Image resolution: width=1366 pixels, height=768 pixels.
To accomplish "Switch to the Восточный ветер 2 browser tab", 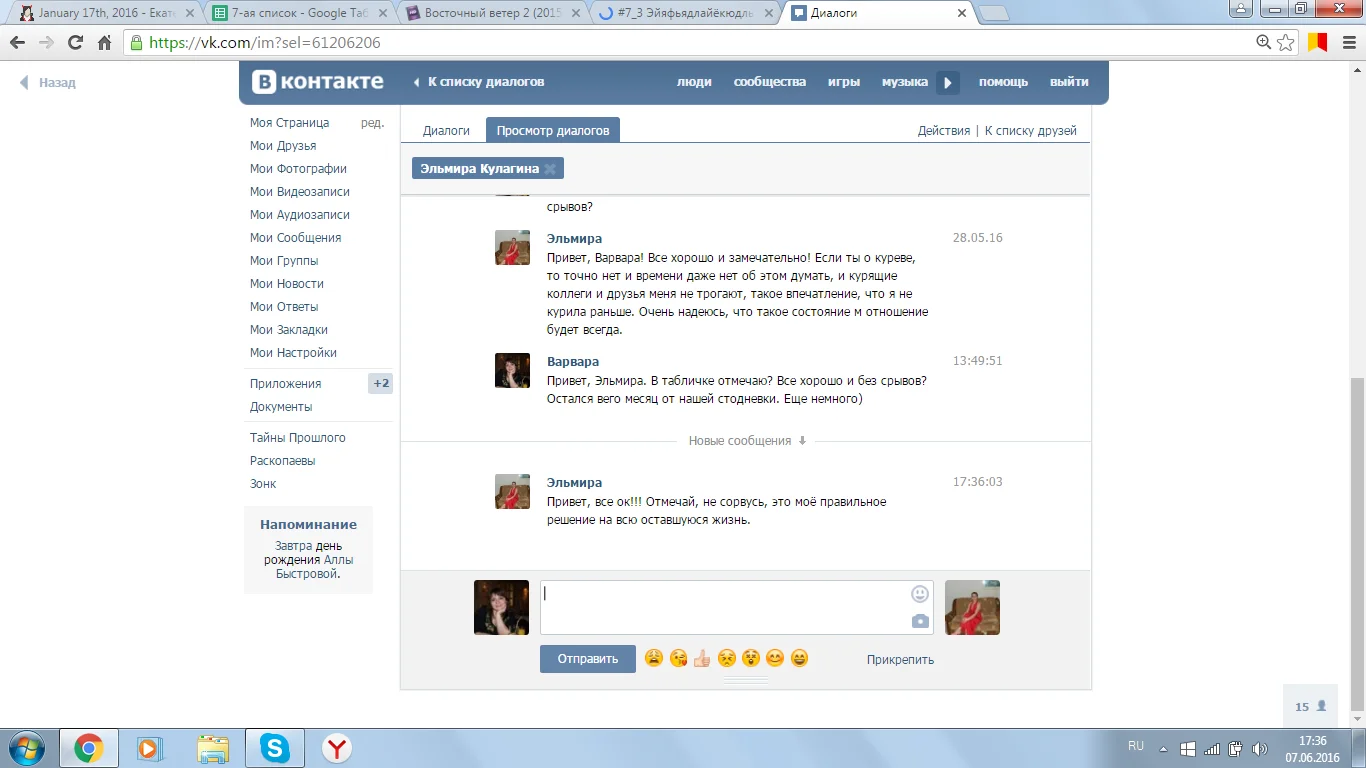I will 492,13.
